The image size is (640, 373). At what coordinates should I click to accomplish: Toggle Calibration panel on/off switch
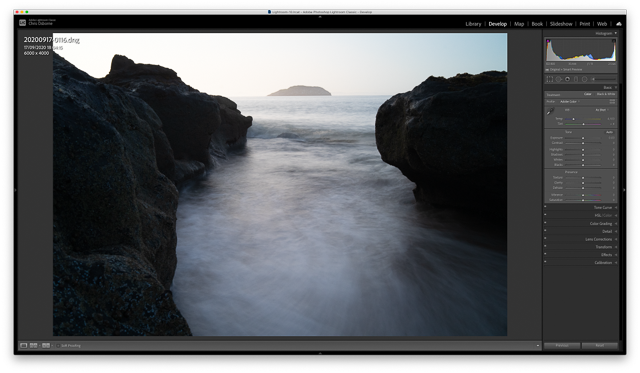point(545,262)
